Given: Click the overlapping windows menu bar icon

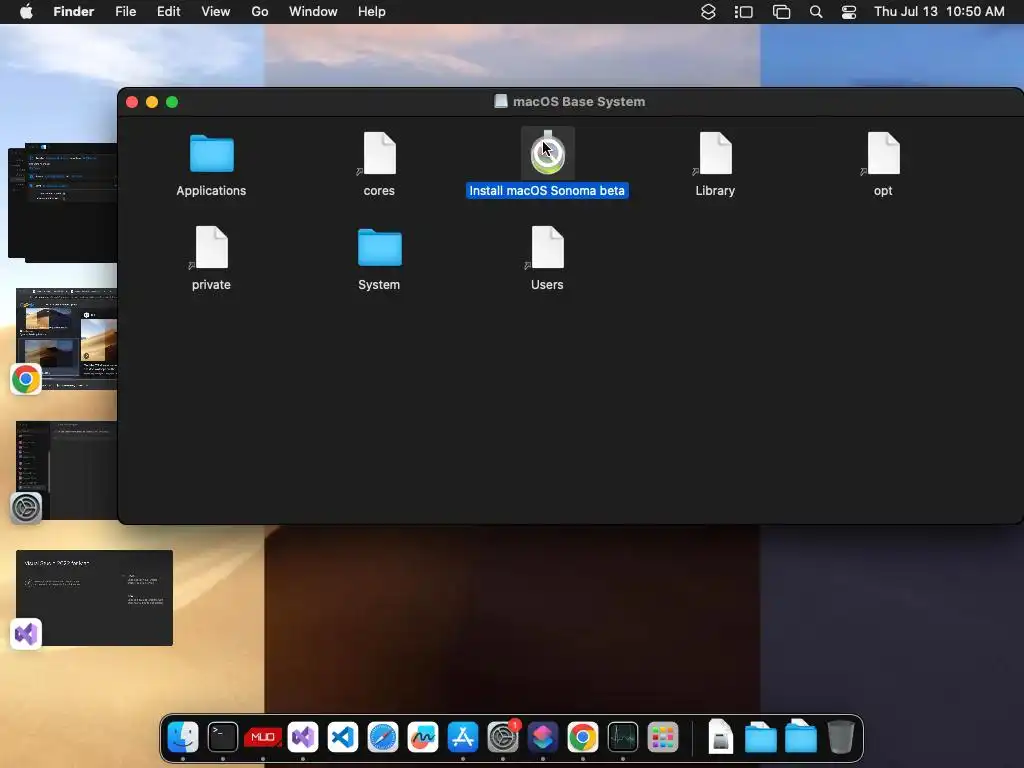Looking at the screenshot, I should coord(782,12).
